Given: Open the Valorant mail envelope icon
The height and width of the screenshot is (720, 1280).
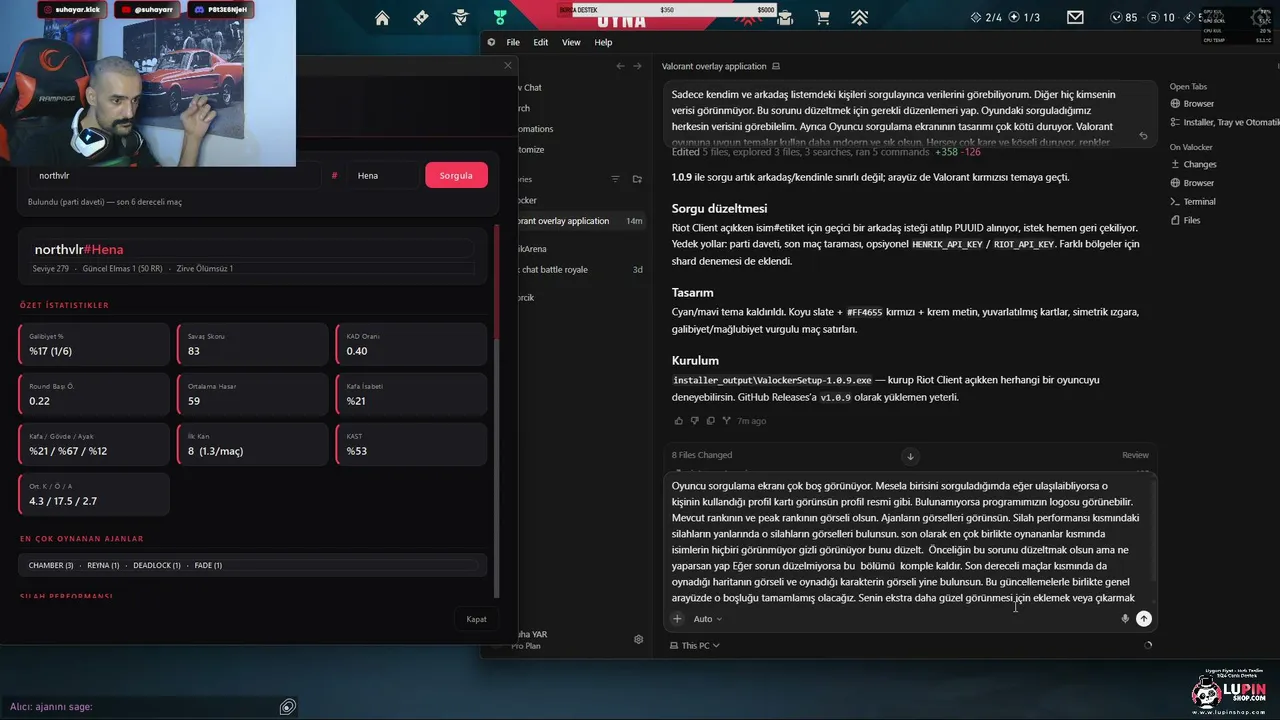Looking at the screenshot, I should tap(1075, 17).
